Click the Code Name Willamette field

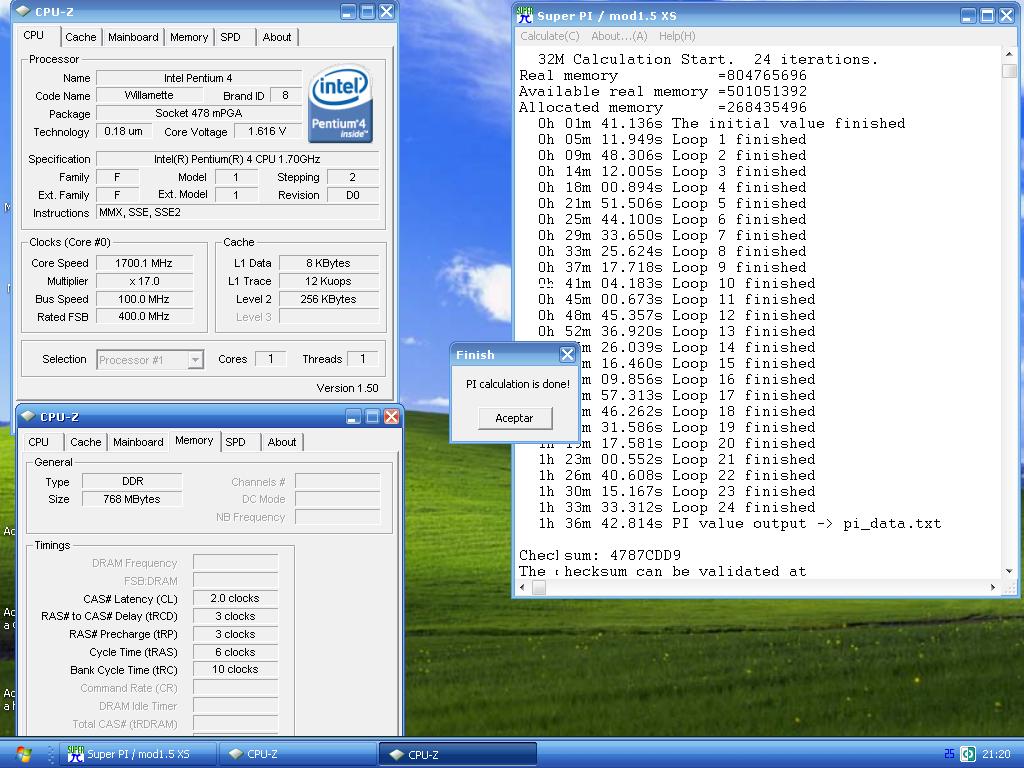pyautogui.click(x=149, y=95)
